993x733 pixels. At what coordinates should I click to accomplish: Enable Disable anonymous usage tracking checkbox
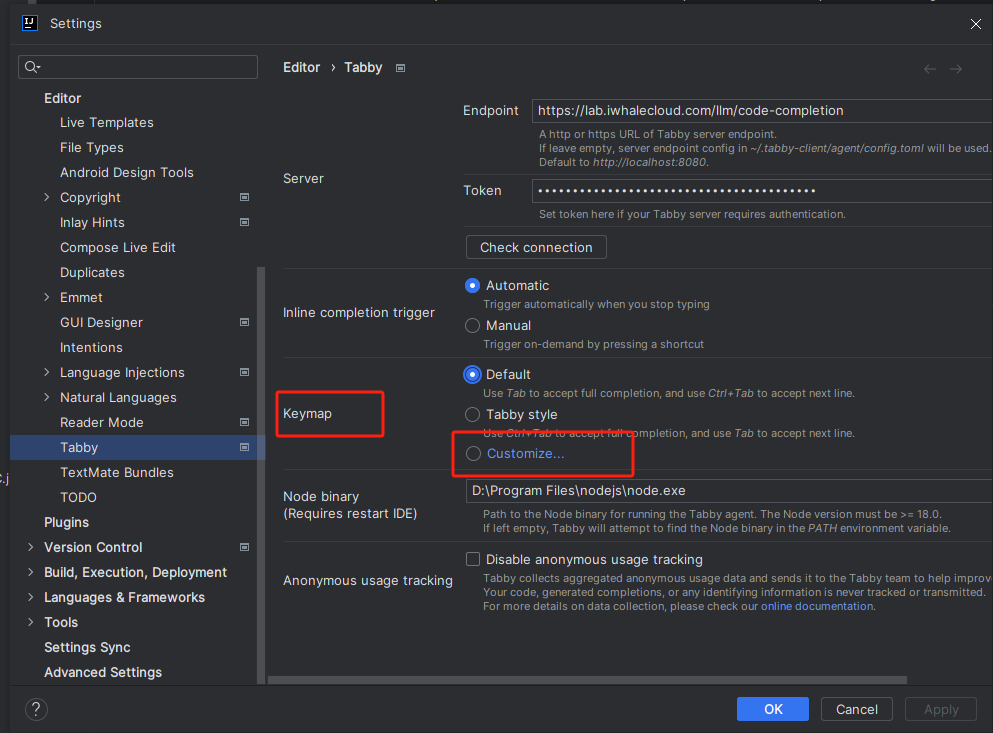[x=473, y=559]
